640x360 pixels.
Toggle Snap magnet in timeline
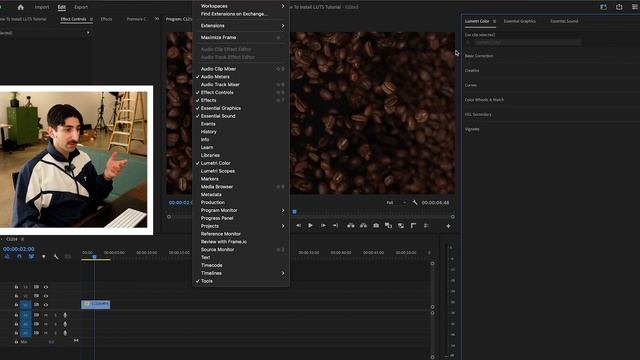pyautogui.click(x=19, y=257)
